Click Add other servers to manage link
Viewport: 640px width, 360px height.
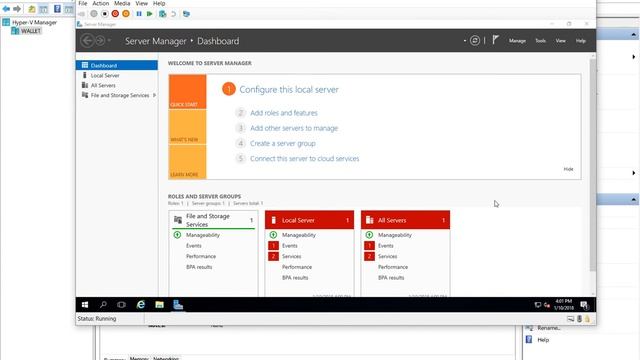pyautogui.click(x=294, y=128)
